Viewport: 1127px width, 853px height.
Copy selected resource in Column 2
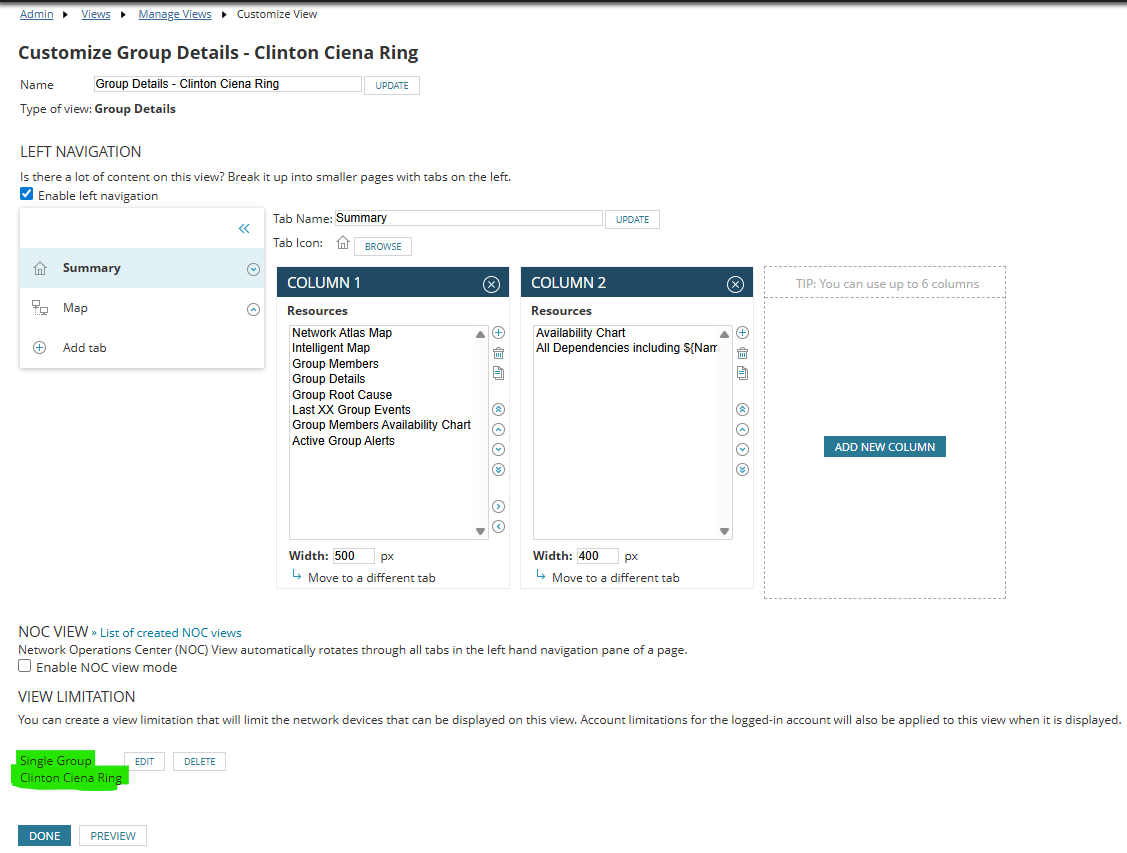coord(742,373)
